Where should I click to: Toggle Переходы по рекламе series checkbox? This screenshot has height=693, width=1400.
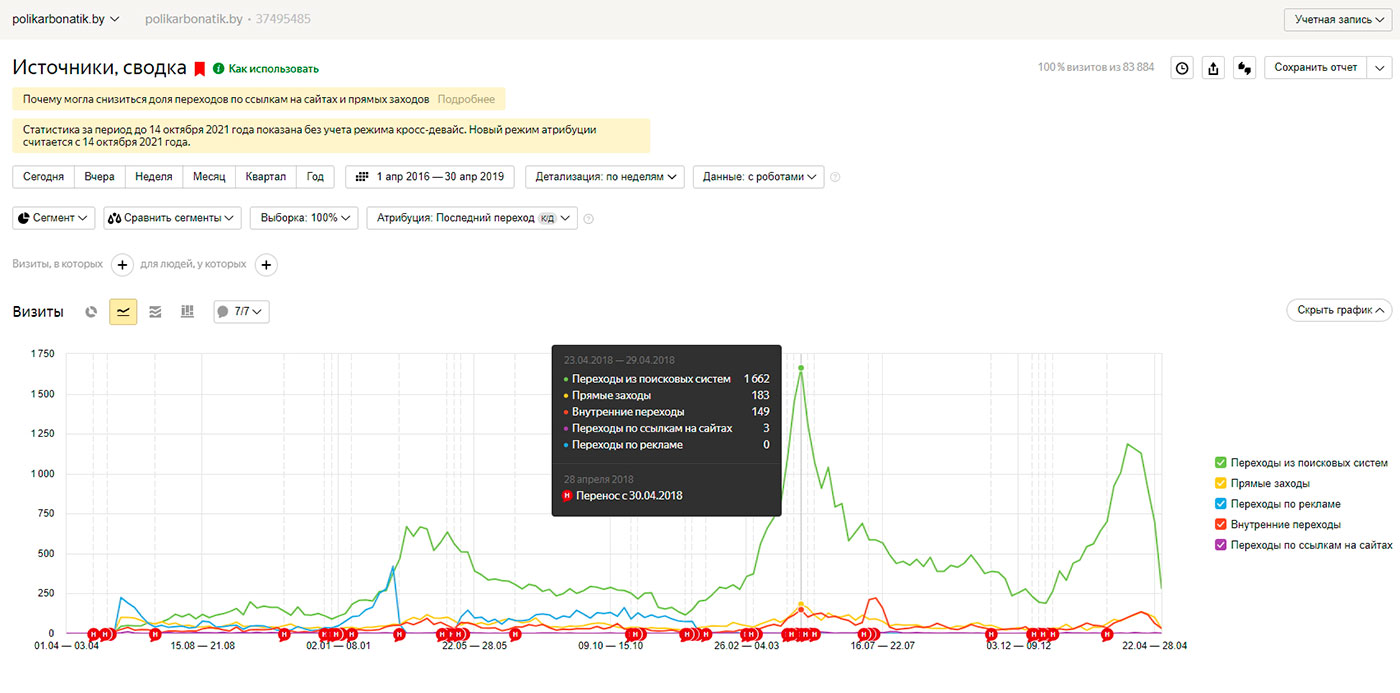pos(1220,504)
